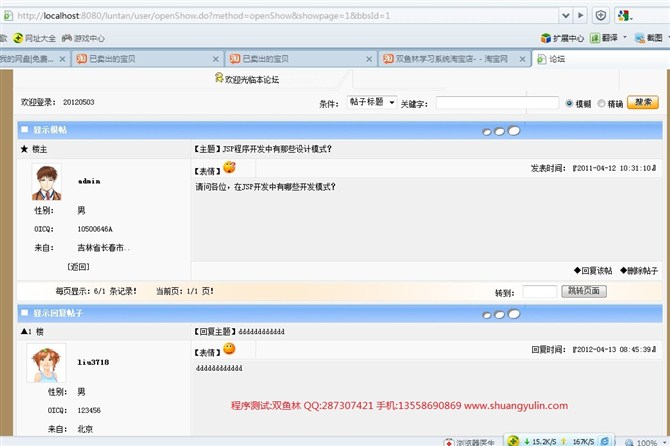Click OICQ number 10500646A
The width and height of the screenshot is (670, 446).
pyautogui.click(x=95, y=229)
